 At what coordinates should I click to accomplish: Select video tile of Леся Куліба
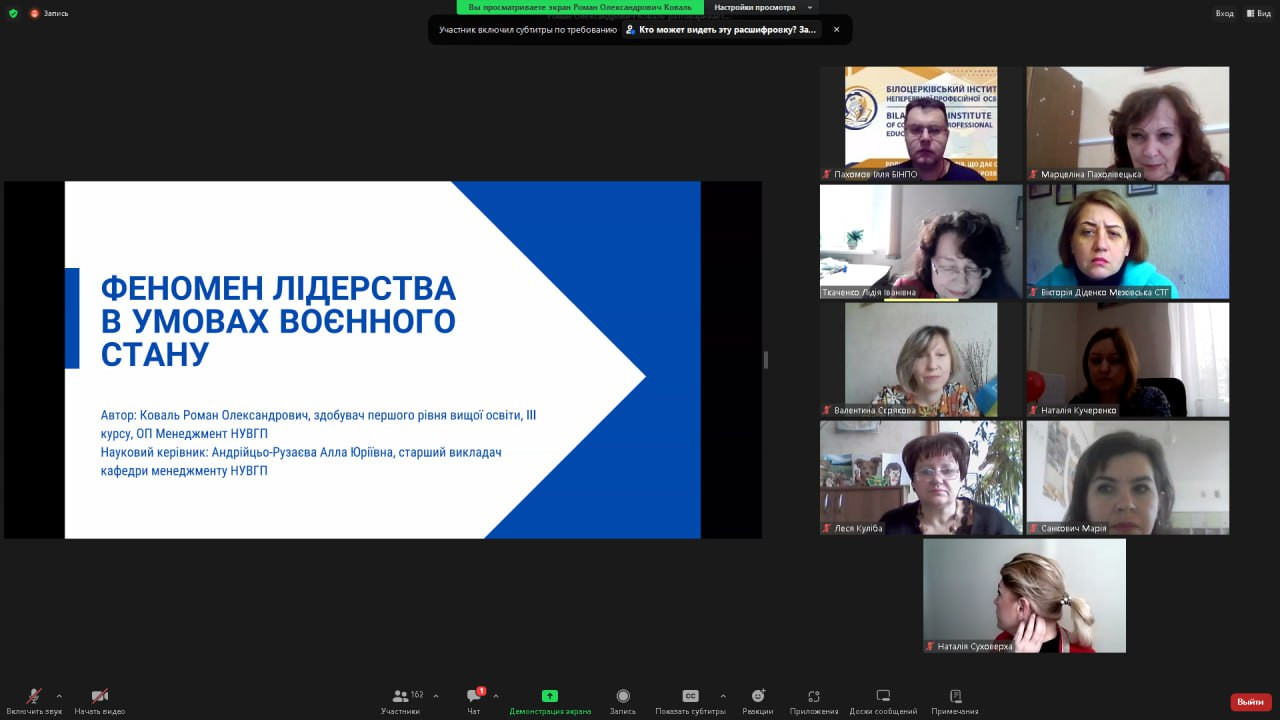tap(921, 478)
